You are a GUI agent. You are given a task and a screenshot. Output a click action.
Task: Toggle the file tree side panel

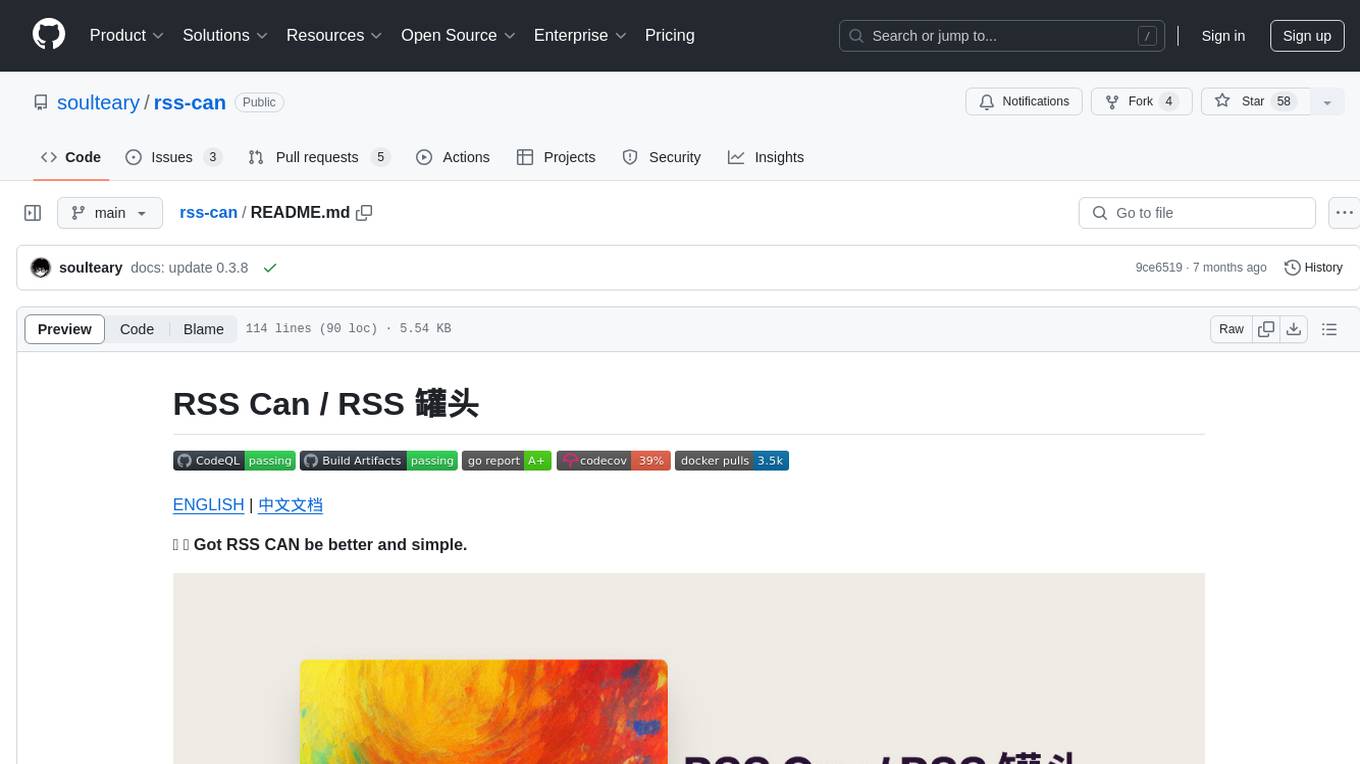[x=33, y=213]
